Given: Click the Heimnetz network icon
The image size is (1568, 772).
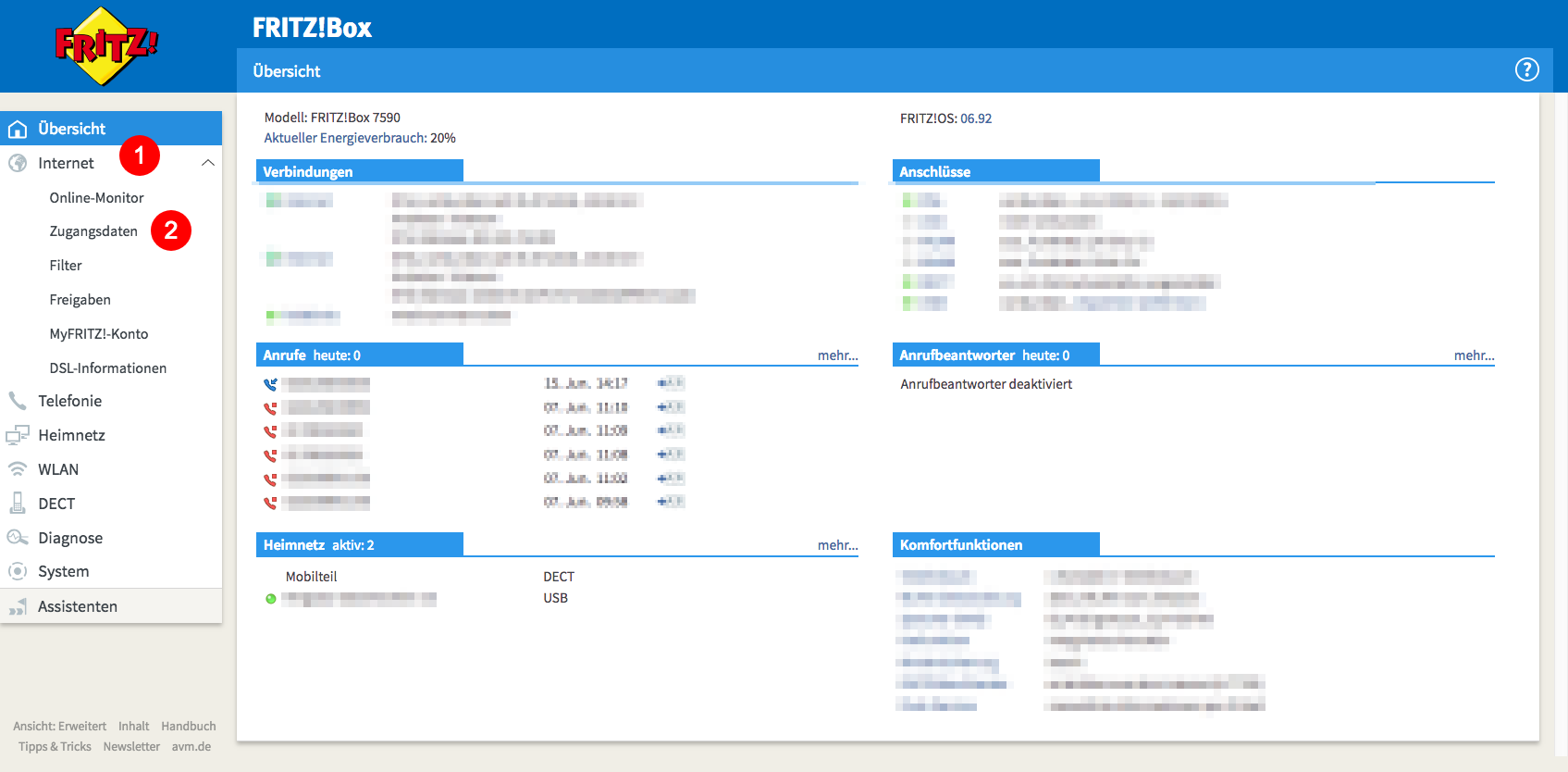Looking at the screenshot, I should coord(18,435).
